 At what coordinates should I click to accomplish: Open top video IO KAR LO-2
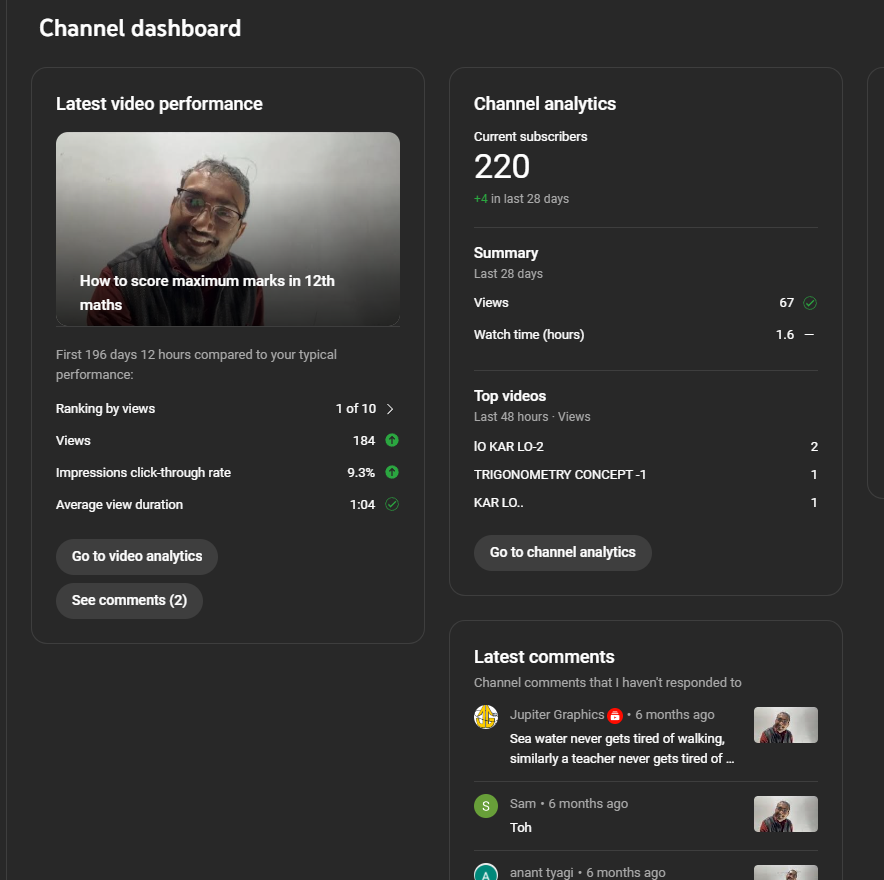click(509, 447)
